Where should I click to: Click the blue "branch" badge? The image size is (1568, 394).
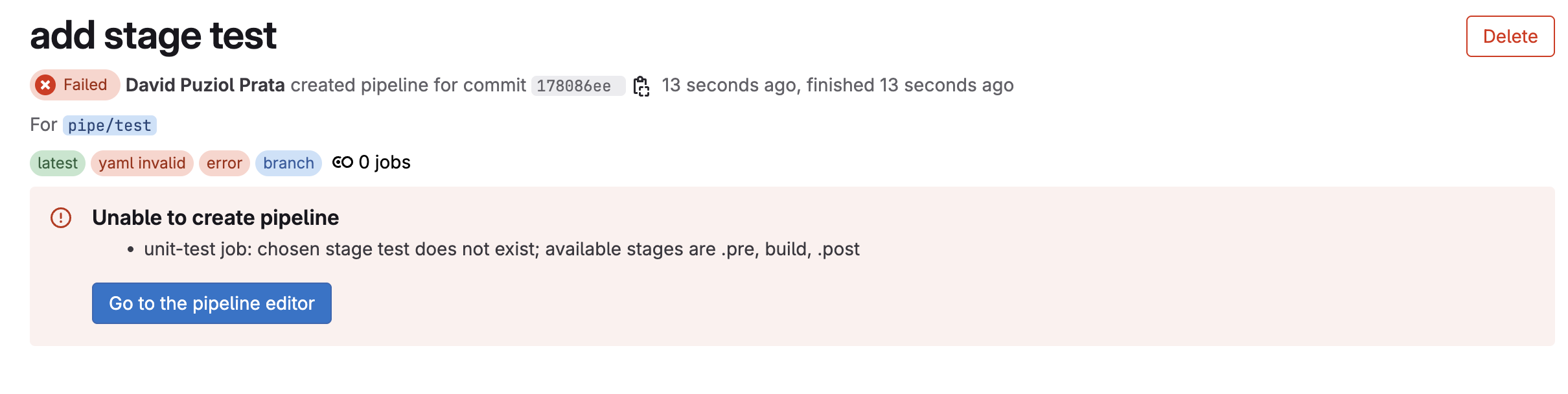(x=288, y=163)
